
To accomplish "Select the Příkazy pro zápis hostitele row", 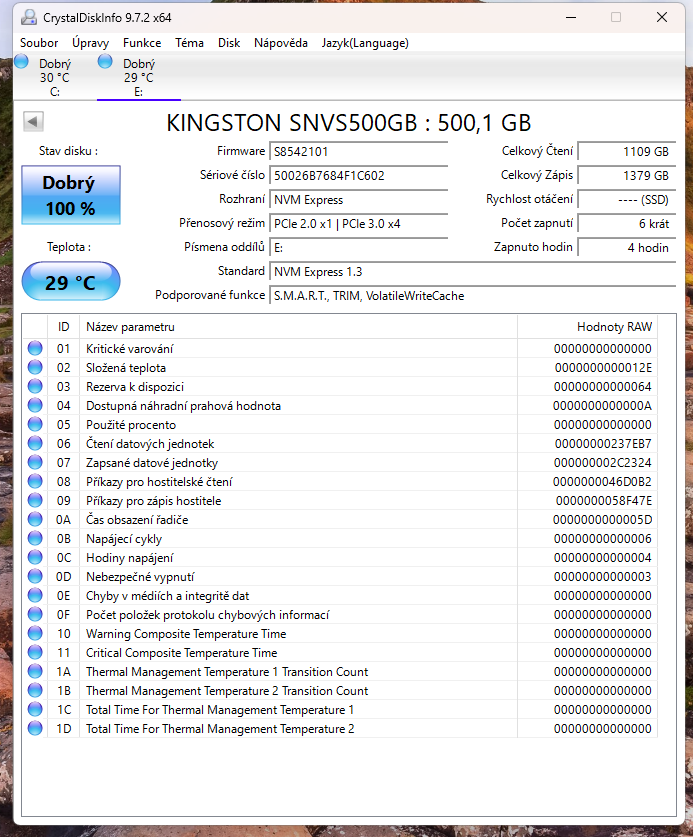I will [x=340, y=501].
